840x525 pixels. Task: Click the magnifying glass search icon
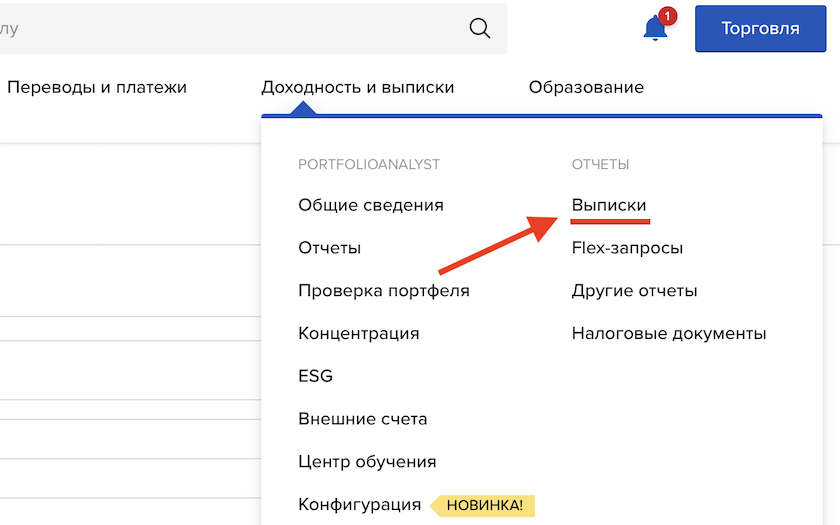coord(480,28)
